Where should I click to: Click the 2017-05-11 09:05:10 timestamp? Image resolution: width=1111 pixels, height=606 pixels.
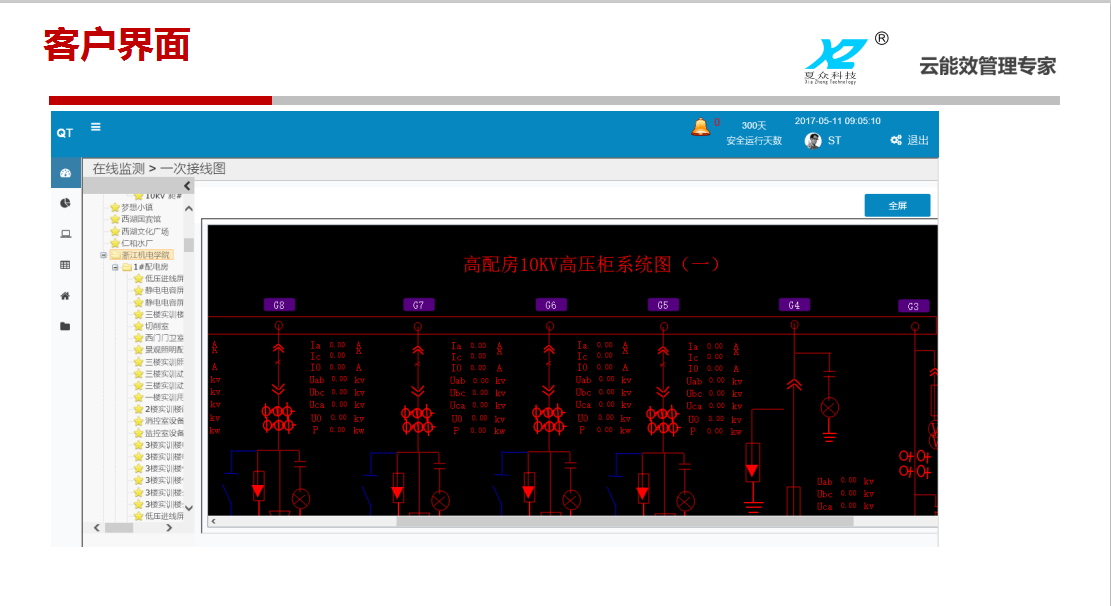[x=838, y=121]
